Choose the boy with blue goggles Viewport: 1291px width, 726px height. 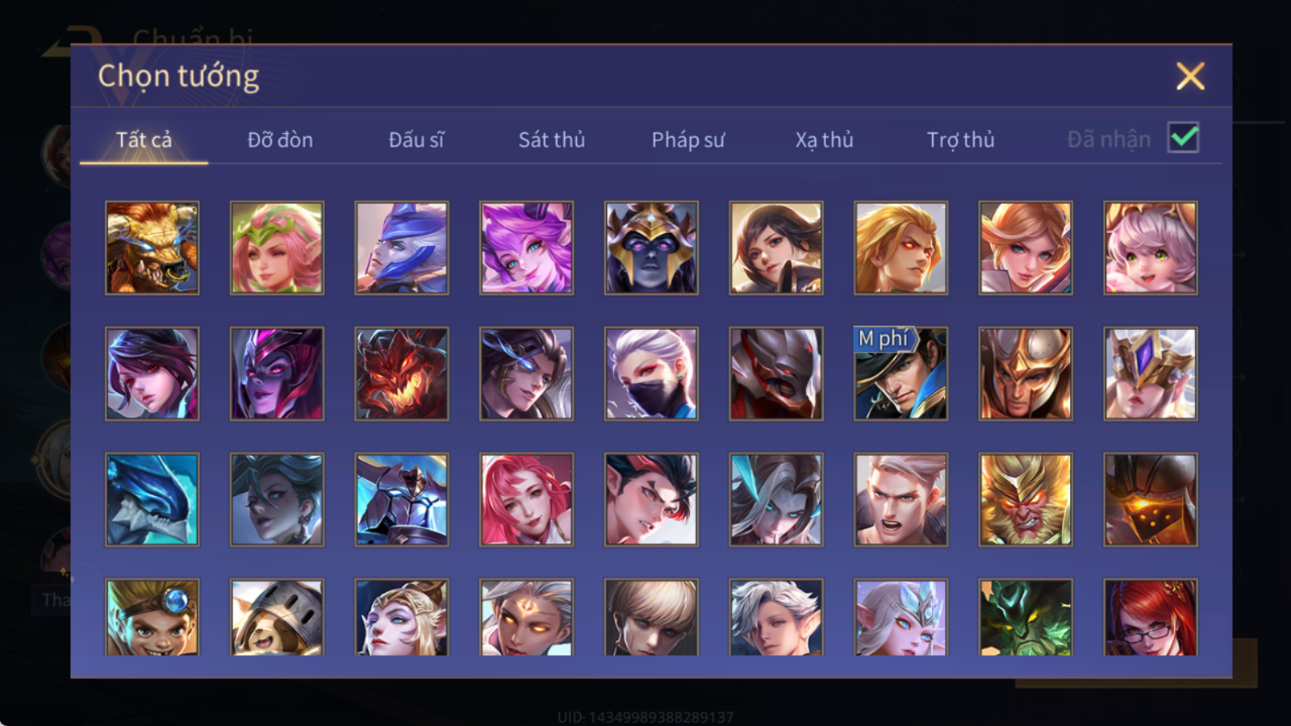tap(152, 618)
